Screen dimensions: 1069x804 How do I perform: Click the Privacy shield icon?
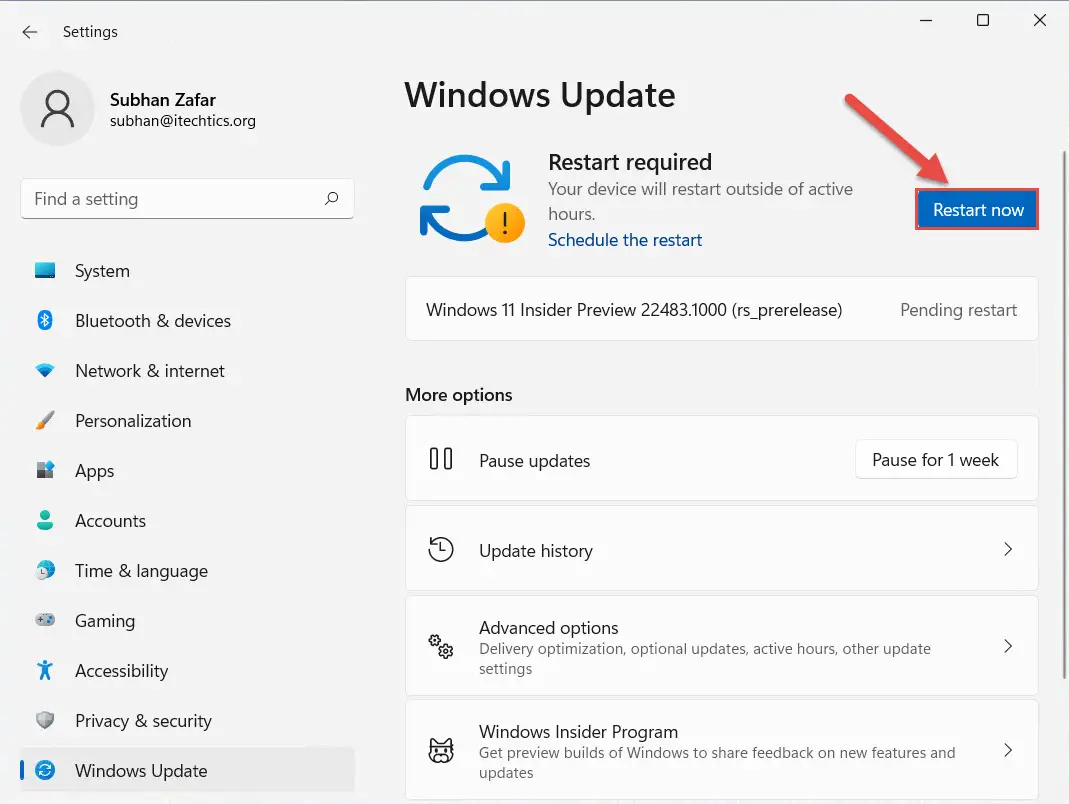[45, 720]
